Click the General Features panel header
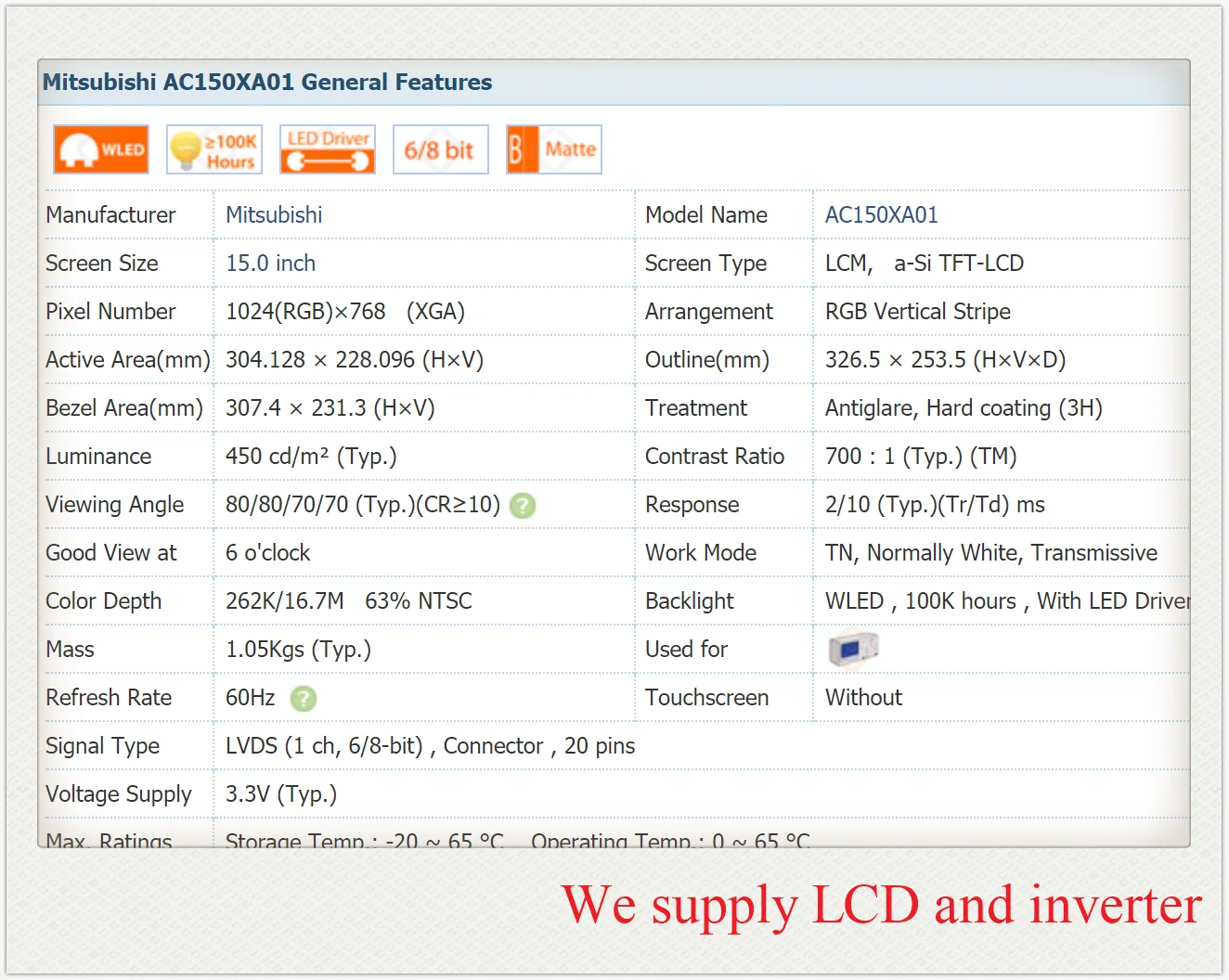The height and width of the screenshot is (980, 1229). (x=614, y=83)
